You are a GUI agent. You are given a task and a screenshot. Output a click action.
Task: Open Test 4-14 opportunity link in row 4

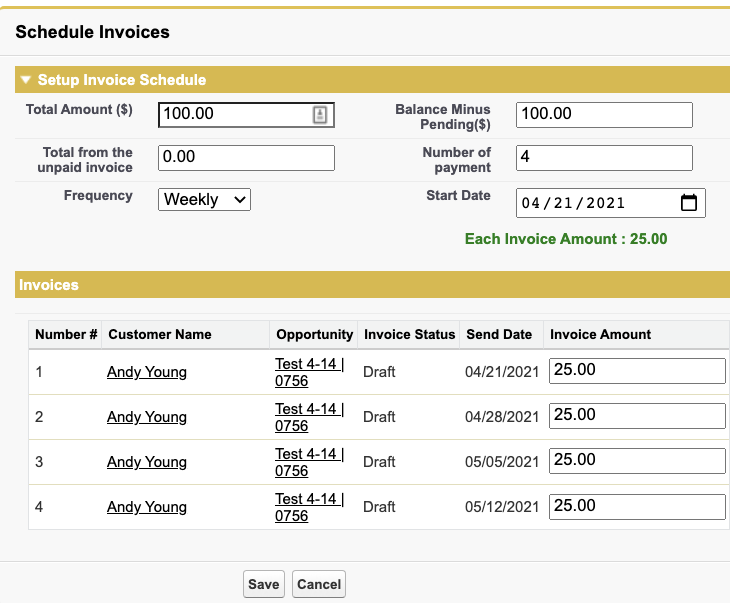click(309, 507)
